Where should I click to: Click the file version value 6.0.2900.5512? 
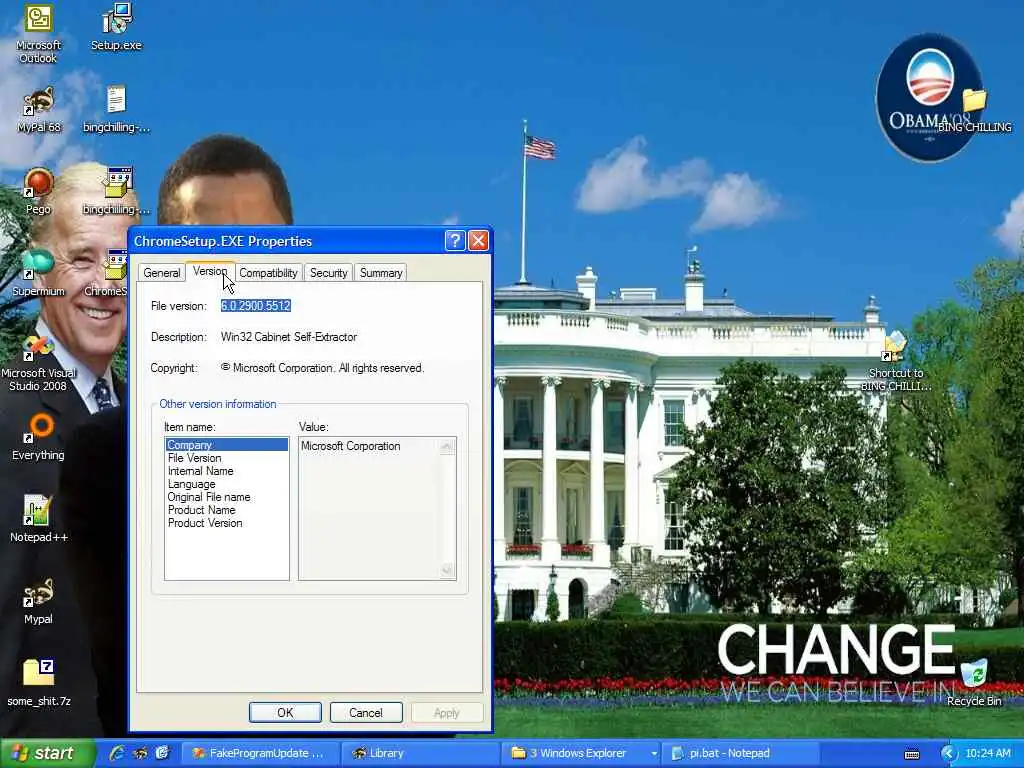point(255,306)
